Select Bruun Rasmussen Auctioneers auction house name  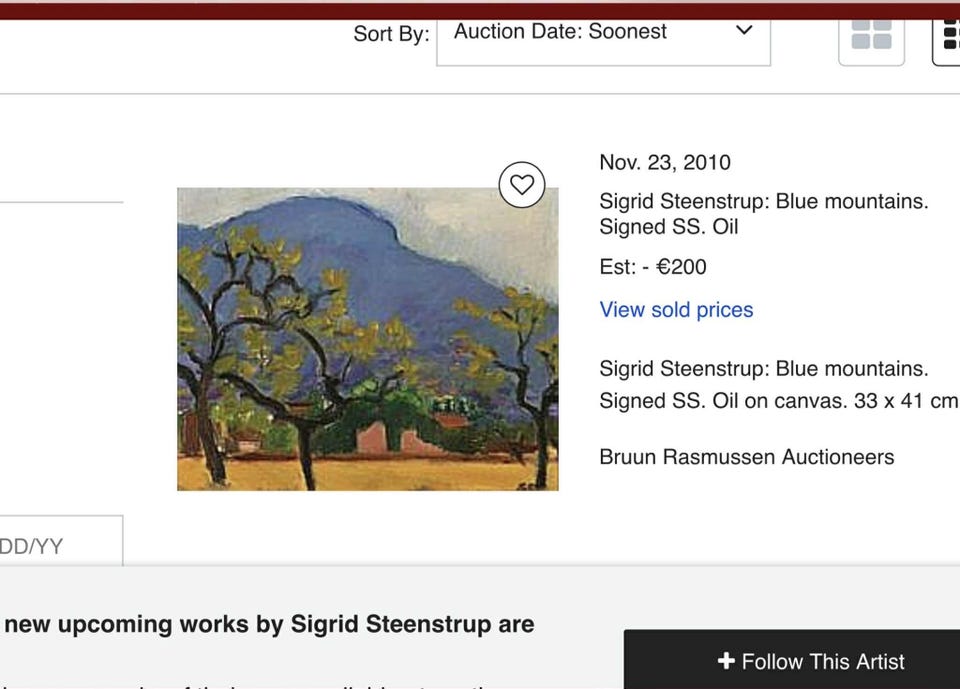[x=746, y=457]
